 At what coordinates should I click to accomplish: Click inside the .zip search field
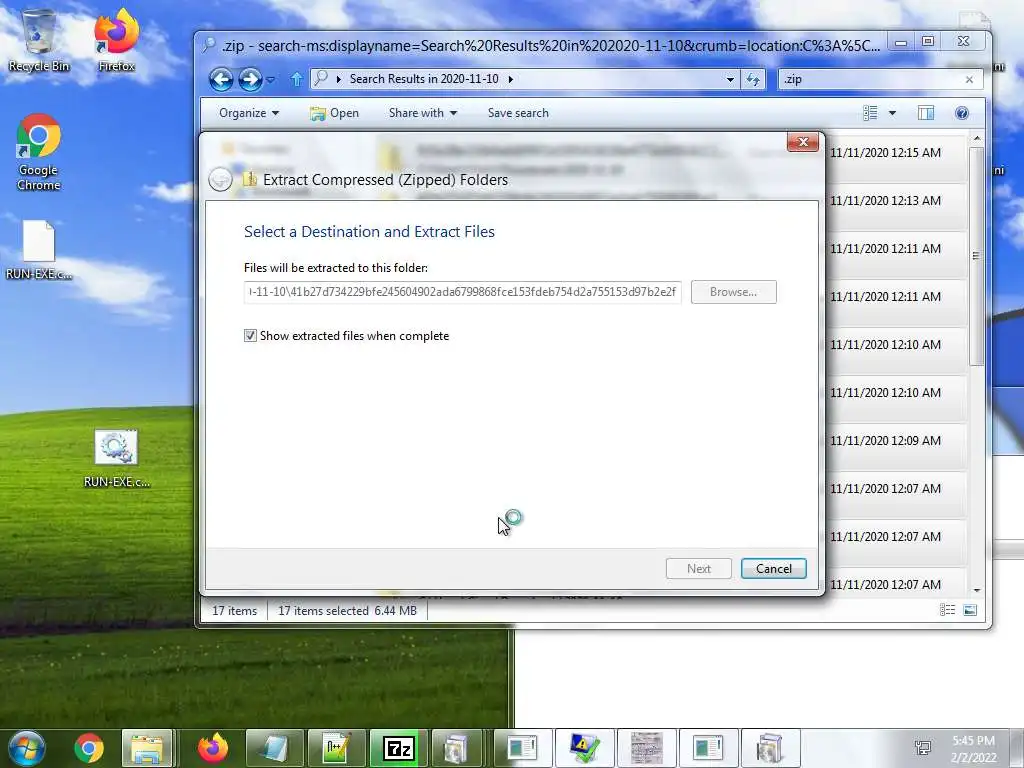[x=871, y=80]
